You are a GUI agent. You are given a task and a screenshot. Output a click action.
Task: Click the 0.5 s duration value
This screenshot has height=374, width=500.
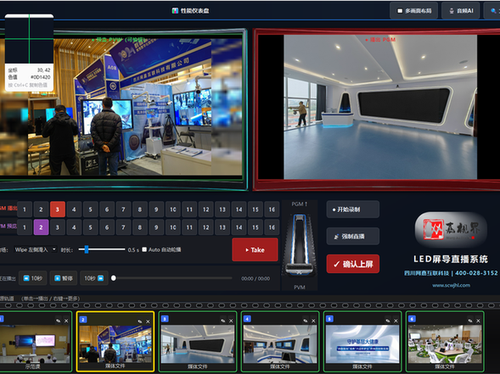tap(133, 250)
